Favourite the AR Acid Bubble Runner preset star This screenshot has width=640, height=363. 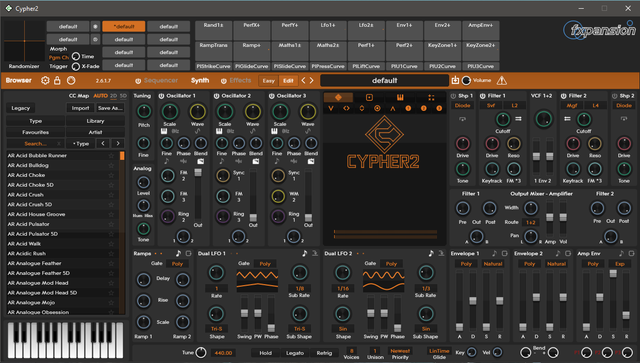pos(111,156)
